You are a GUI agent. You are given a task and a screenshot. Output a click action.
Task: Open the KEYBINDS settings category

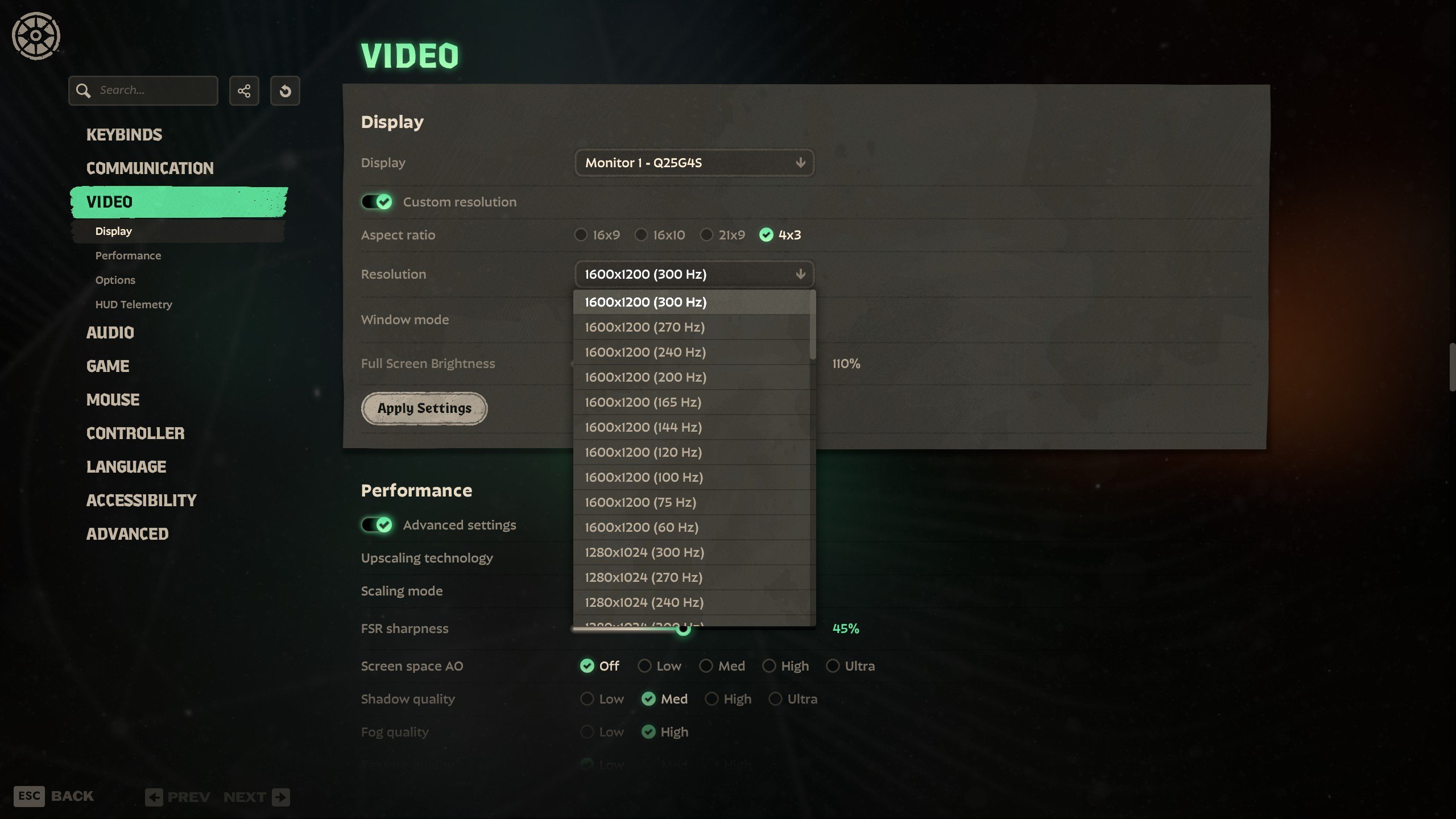point(124,135)
